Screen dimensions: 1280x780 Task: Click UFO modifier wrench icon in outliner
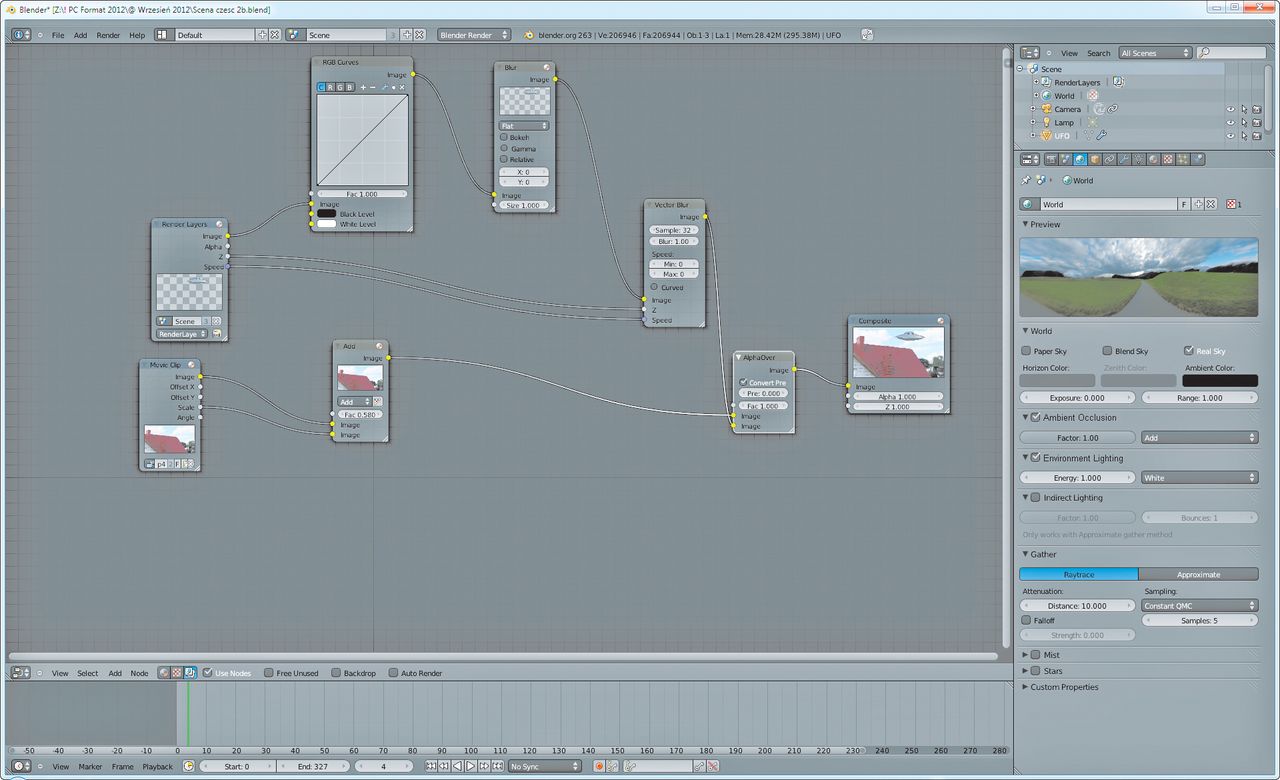click(1101, 135)
